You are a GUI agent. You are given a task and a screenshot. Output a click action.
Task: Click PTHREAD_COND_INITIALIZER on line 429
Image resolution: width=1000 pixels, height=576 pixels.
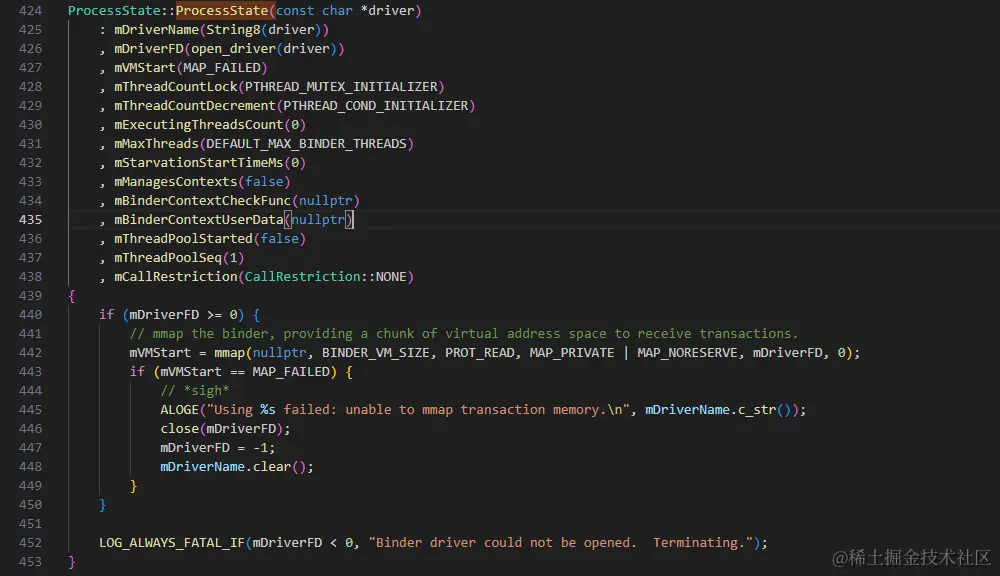[376, 106]
